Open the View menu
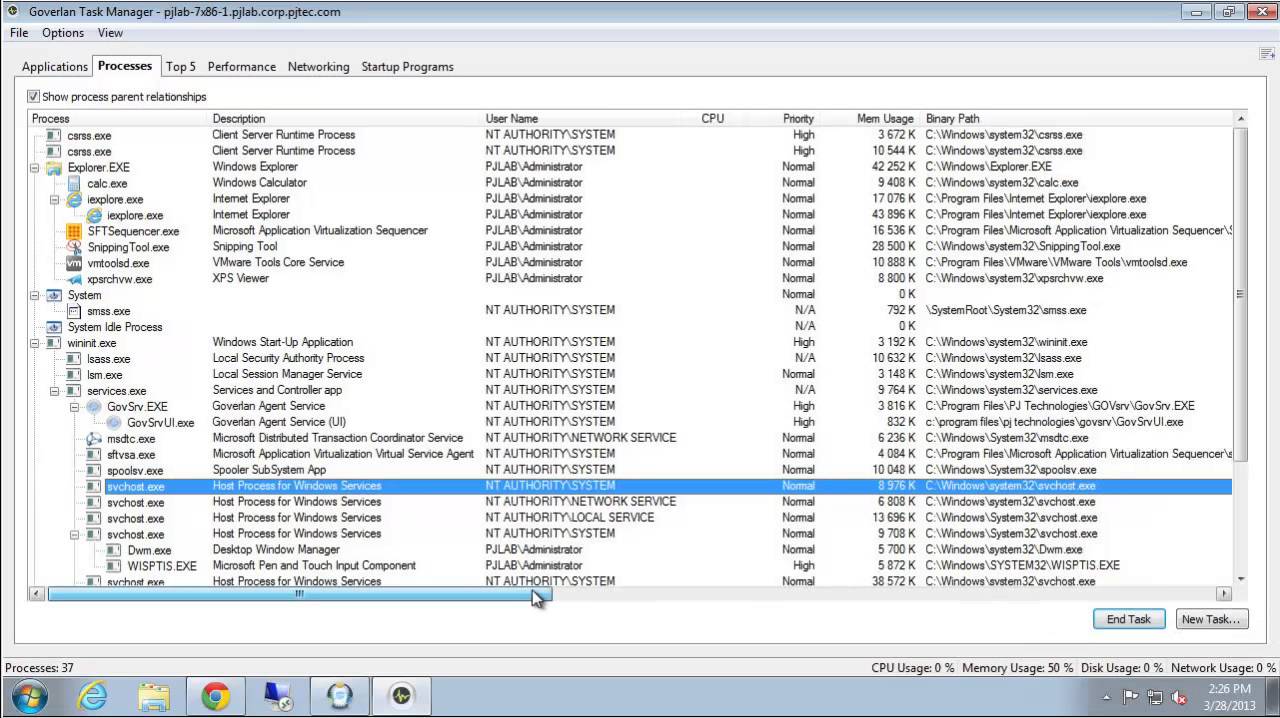Viewport: 1280px width, 718px height. point(110,33)
